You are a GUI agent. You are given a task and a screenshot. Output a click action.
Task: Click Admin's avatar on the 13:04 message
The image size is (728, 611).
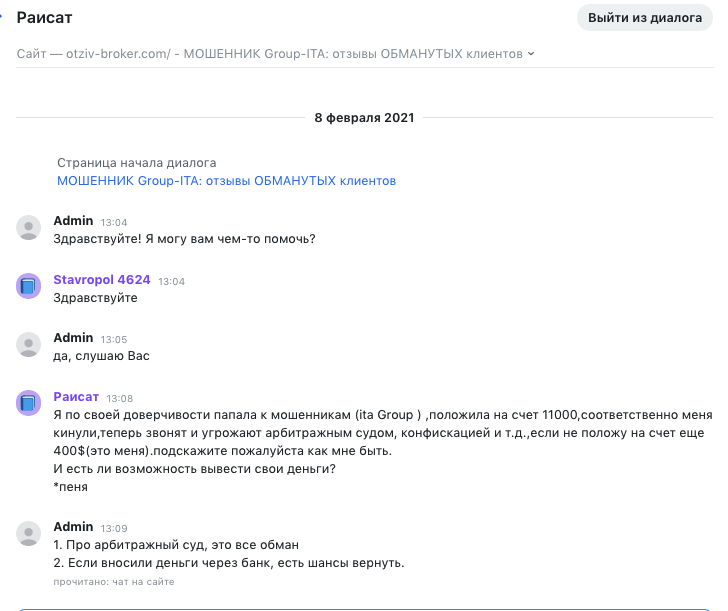(28, 228)
